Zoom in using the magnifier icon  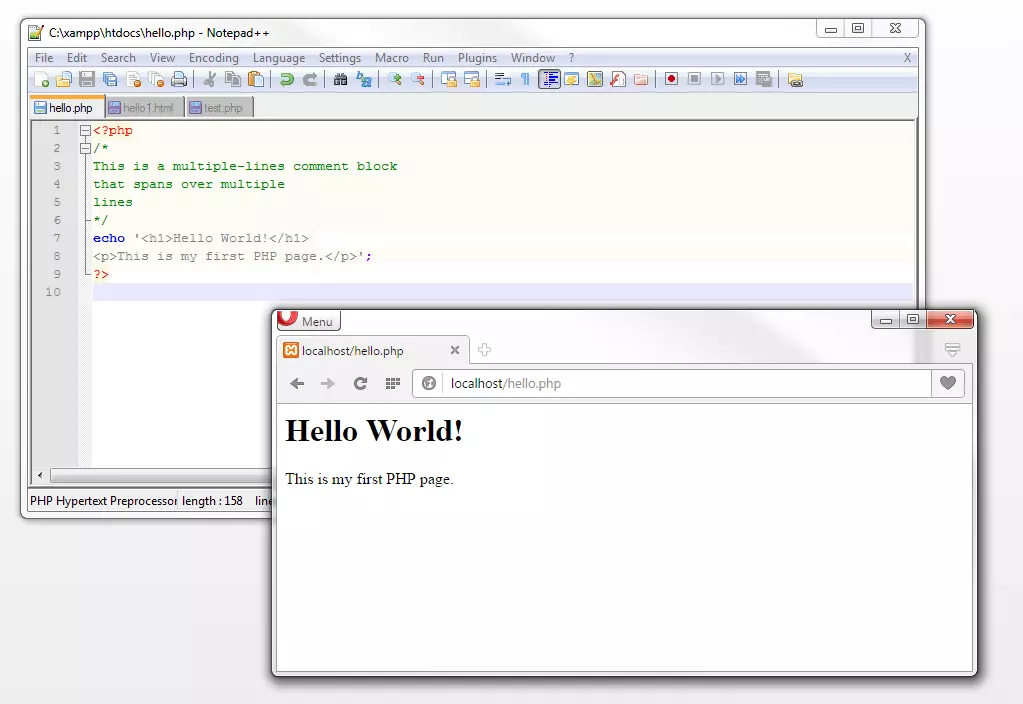click(x=394, y=79)
